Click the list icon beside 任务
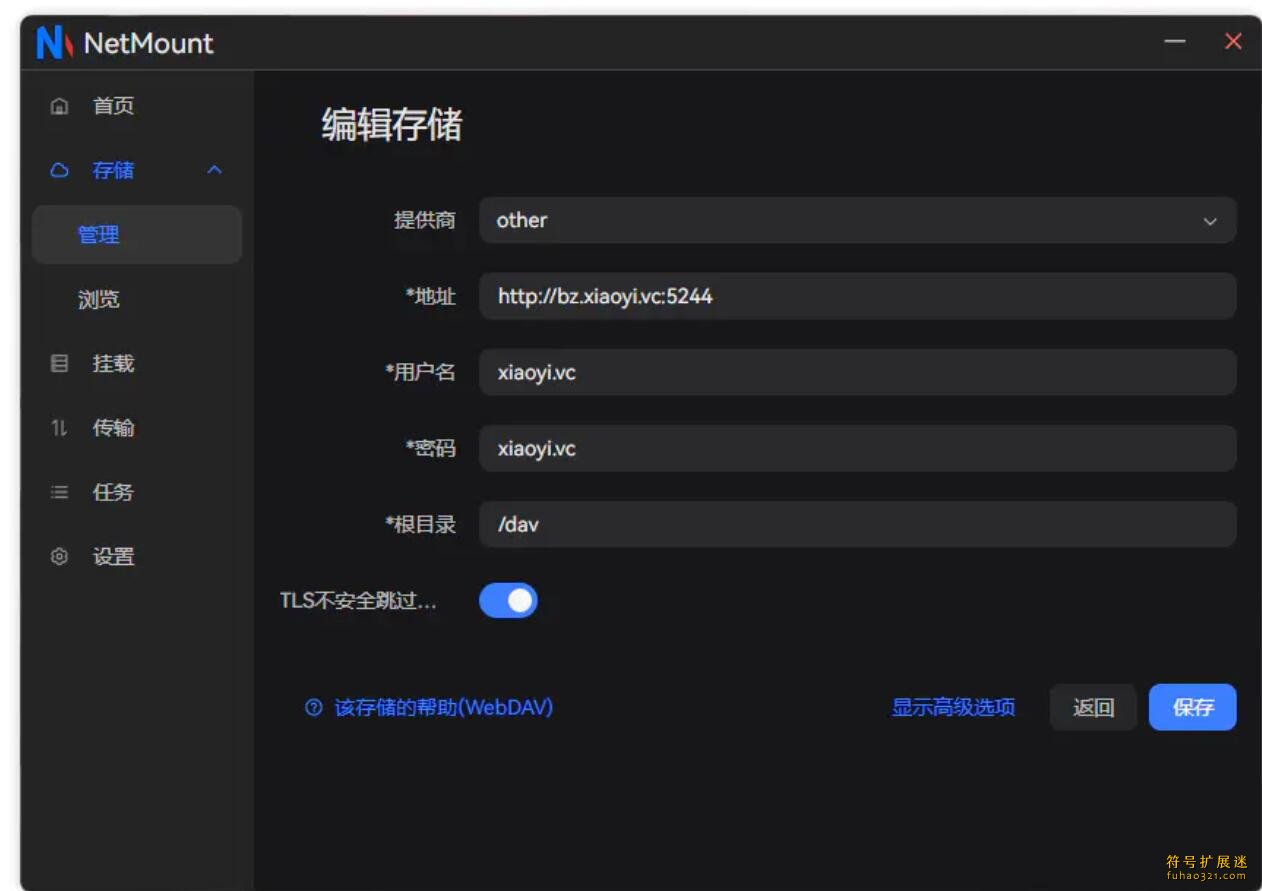Screen dimensions: 1262x891 coord(60,492)
